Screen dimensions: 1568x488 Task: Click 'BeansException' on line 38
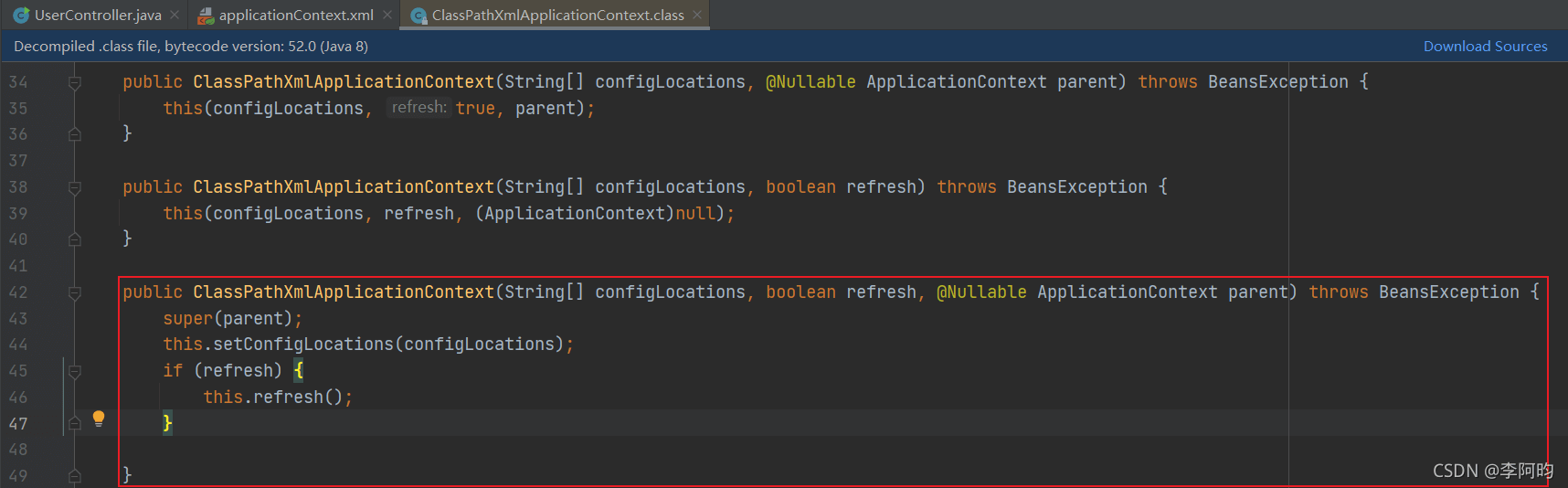coord(1077,187)
